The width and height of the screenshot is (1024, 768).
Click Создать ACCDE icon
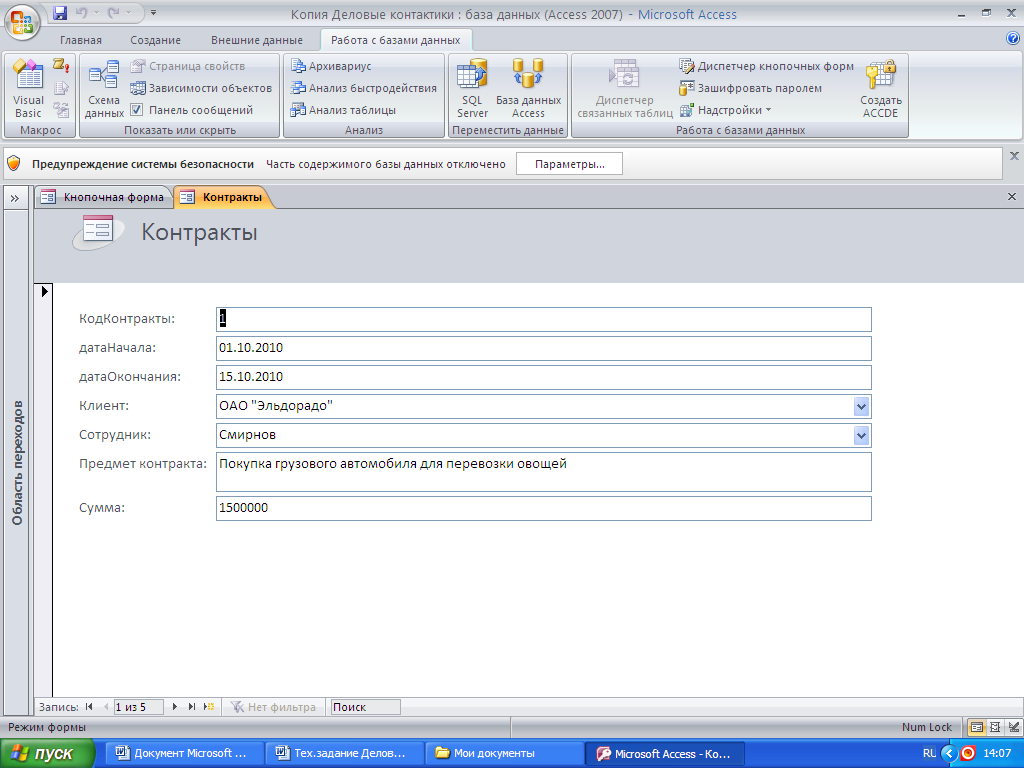pyautogui.click(x=880, y=88)
